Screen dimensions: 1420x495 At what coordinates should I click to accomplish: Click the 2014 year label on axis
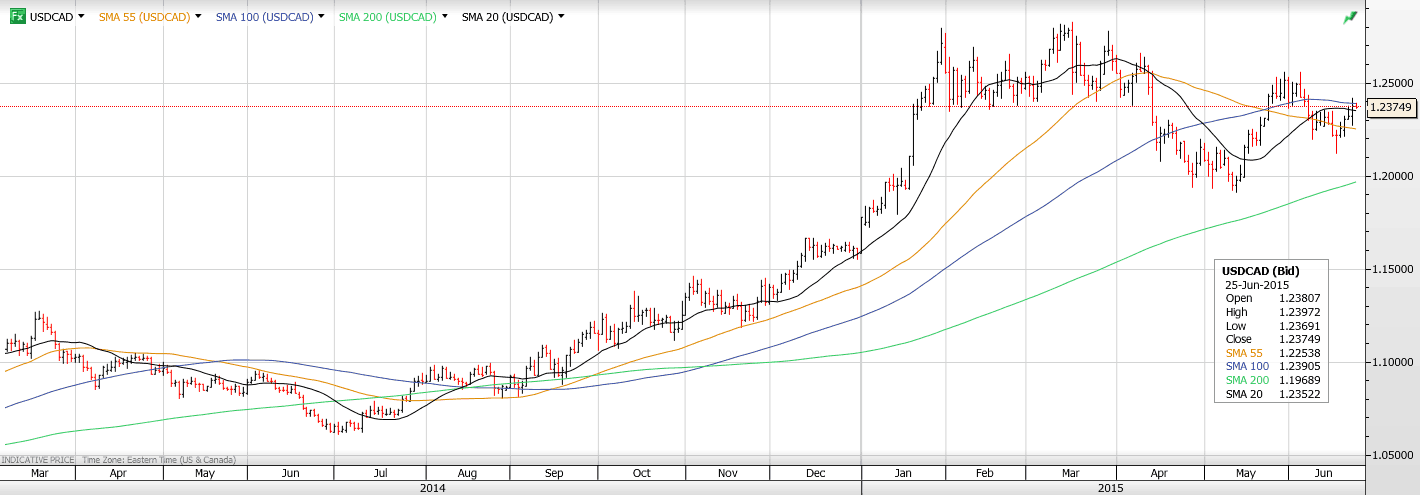[x=432, y=488]
